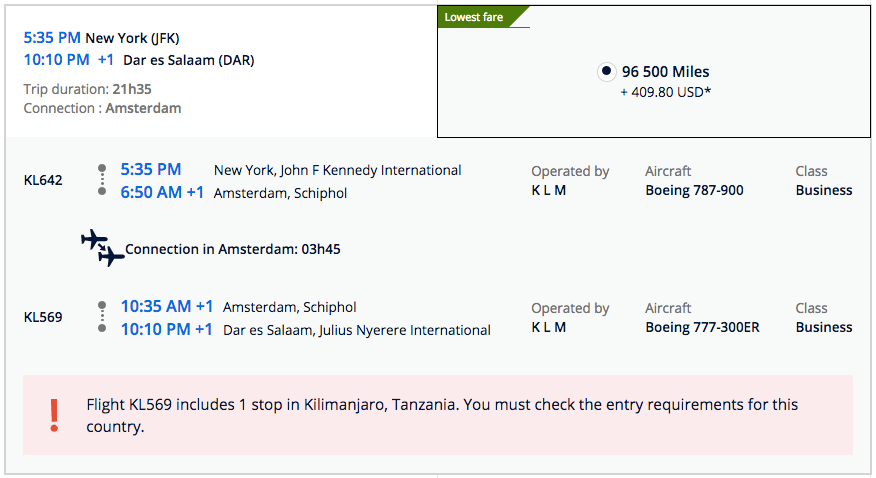Click New York, John F Kennedy International
Viewport: 876px width, 478px height.
tap(338, 170)
